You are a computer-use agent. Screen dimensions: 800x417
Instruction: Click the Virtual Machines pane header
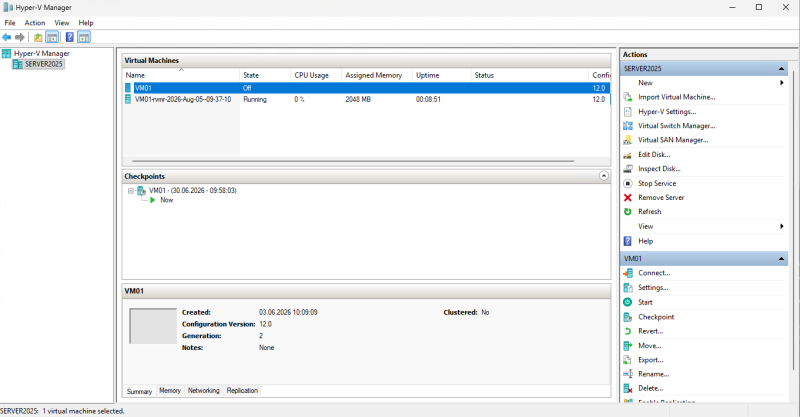pyautogui.click(x=366, y=60)
